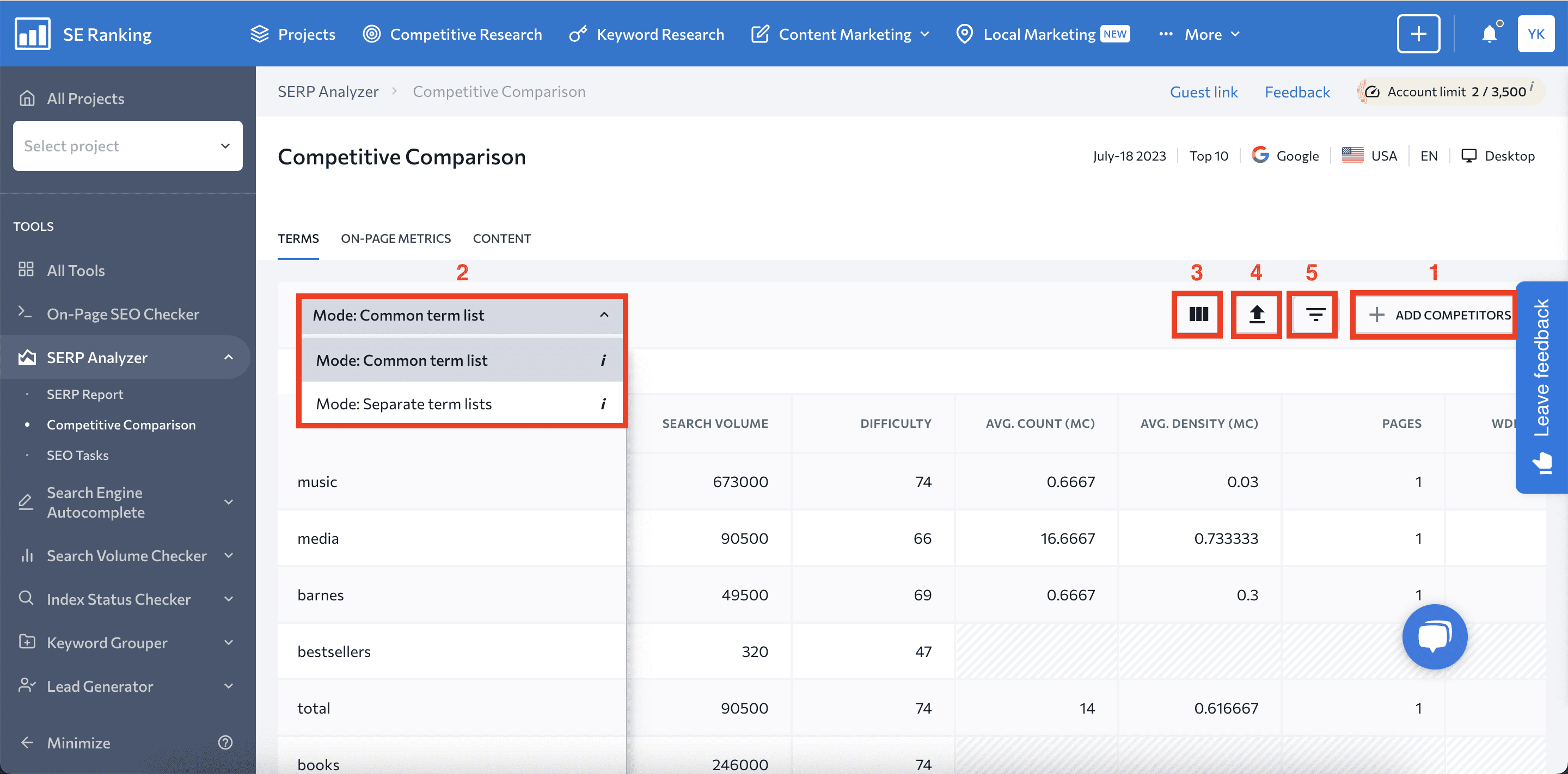Viewport: 1568px width, 774px height.
Task: Switch to the CONTENT tab
Action: point(503,238)
